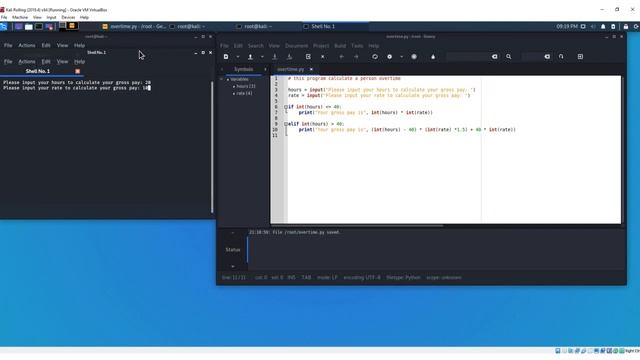The image size is (640, 360).
Task: Click message window tabs down arrow below Status
Action: (x=233, y=267)
